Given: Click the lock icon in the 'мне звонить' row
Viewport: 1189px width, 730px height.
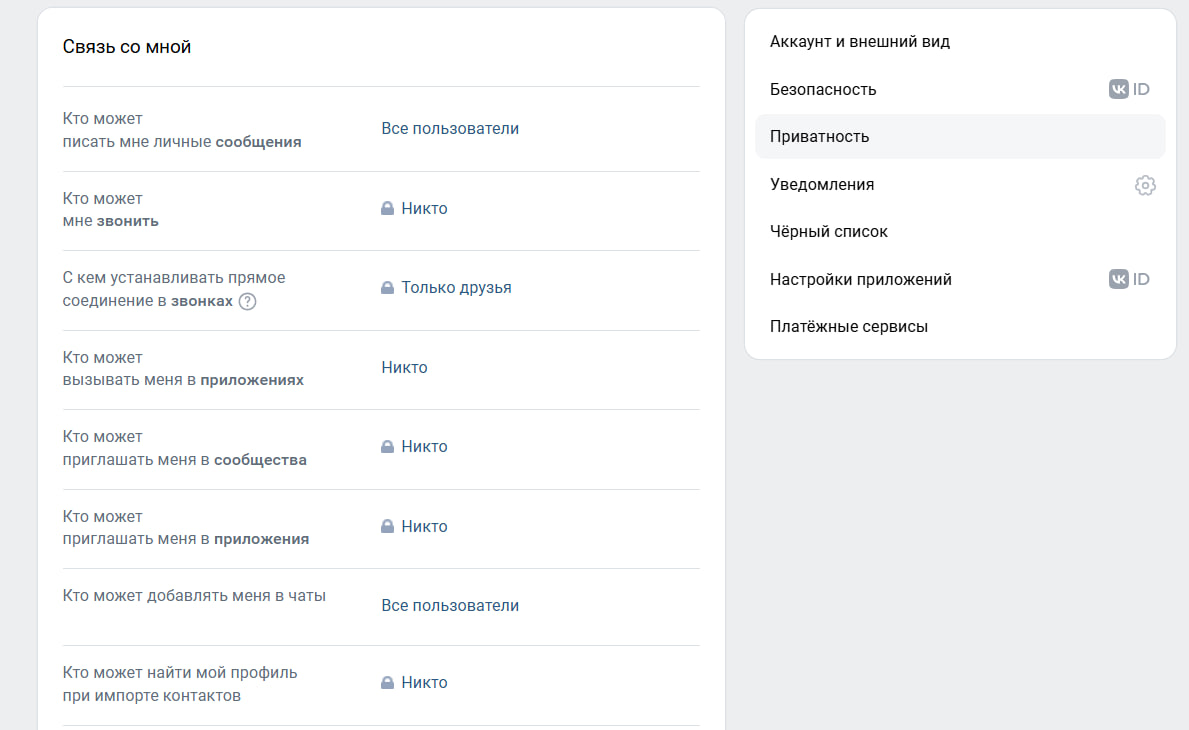Looking at the screenshot, I should click(x=387, y=209).
